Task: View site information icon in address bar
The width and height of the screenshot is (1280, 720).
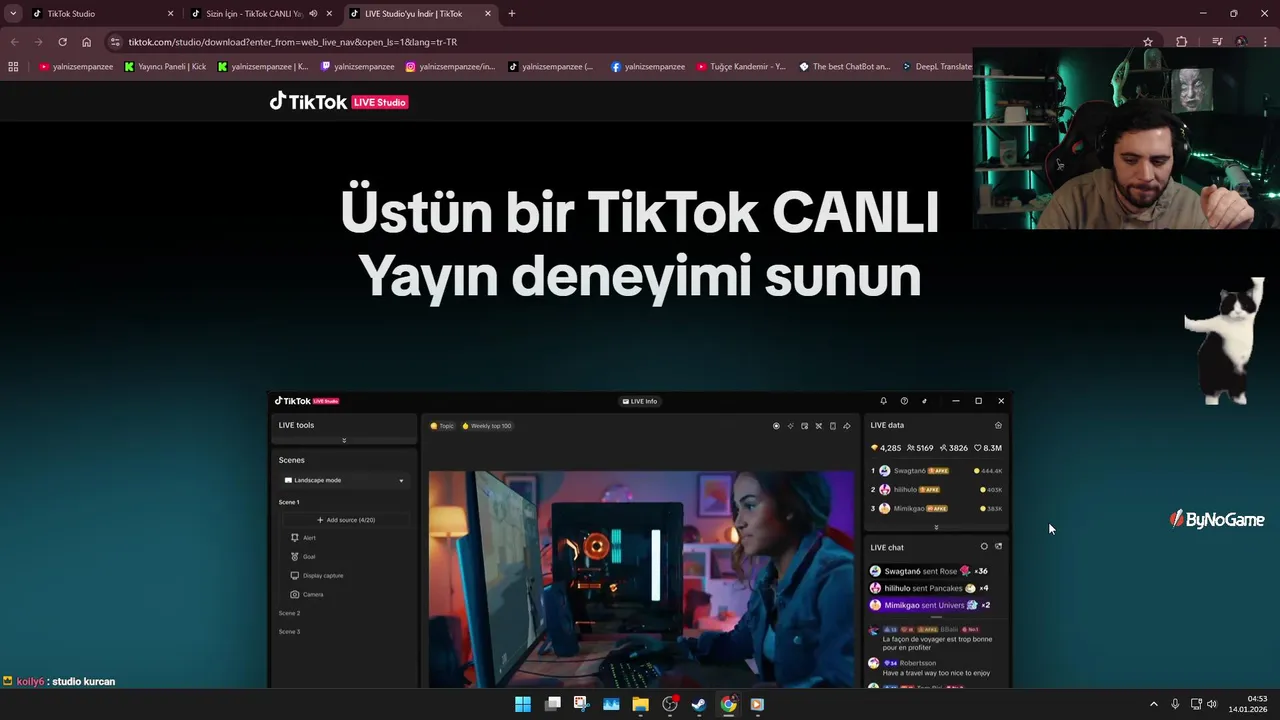Action: pyautogui.click(x=115, y=42)
